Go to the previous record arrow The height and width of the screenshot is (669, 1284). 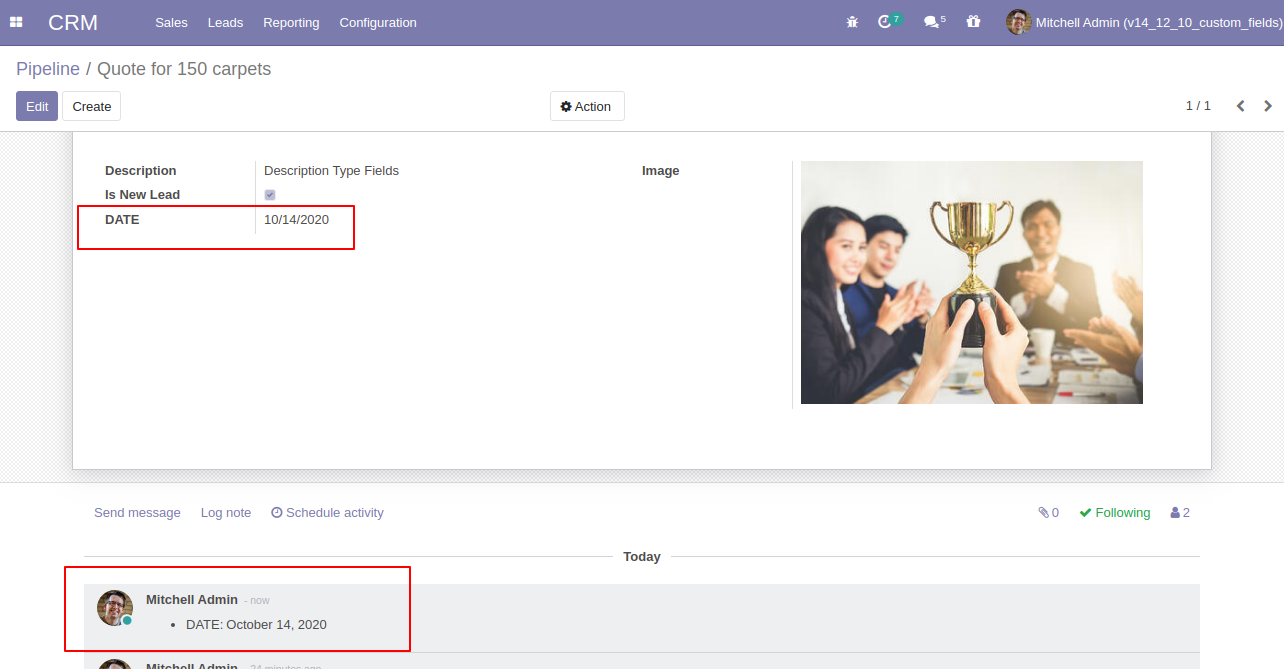tap(1240, 106)
